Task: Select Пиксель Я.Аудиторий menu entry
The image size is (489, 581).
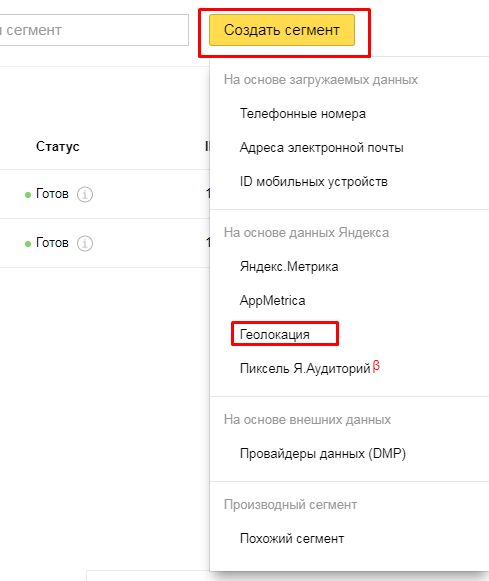Action: pyautogui.click(x=305, y=368)
